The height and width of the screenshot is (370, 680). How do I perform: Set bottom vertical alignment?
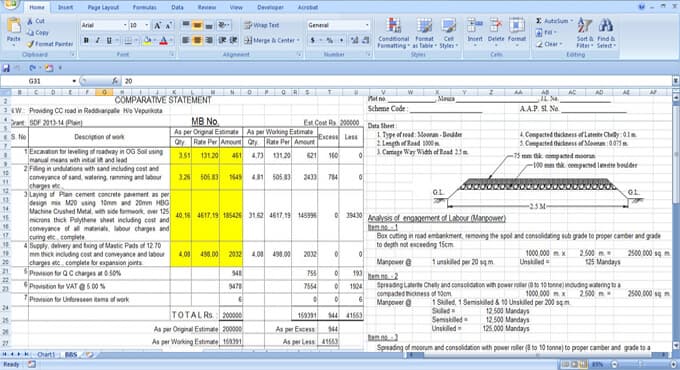coord(209,25)
